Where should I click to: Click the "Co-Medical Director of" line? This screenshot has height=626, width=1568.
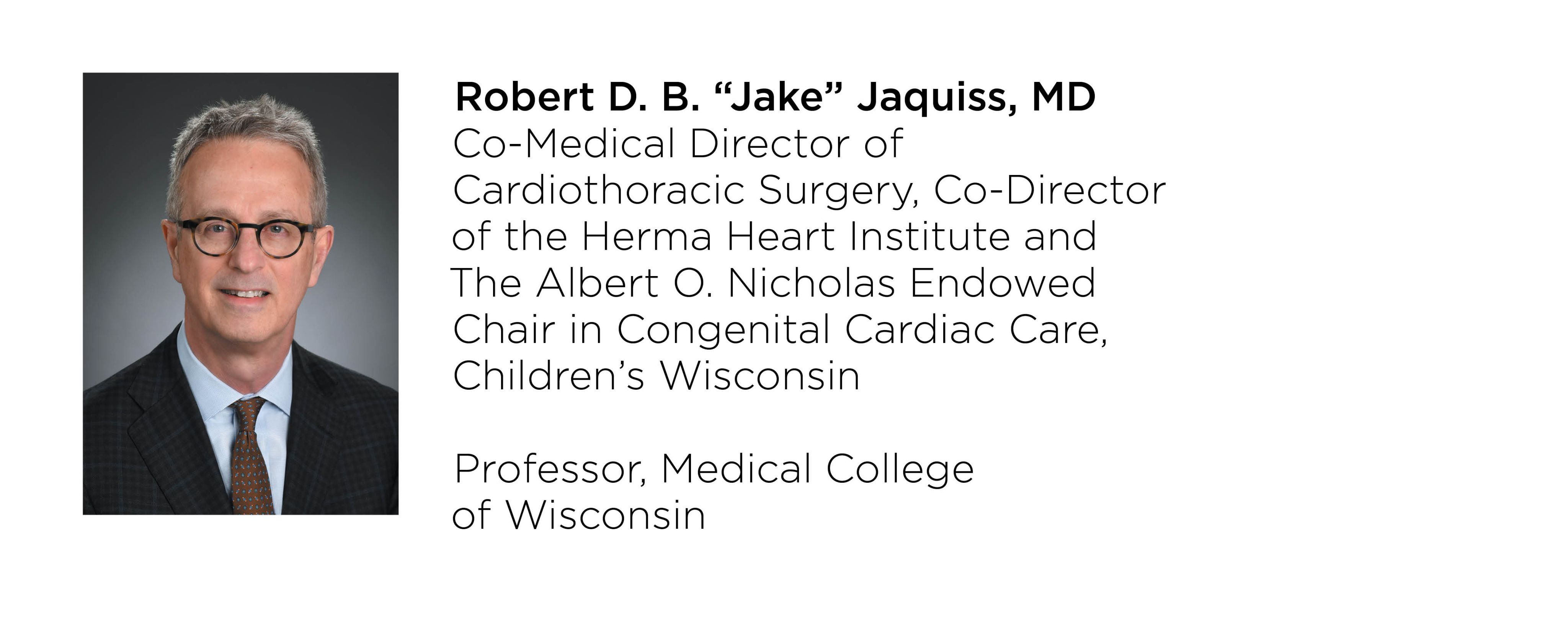678,144
